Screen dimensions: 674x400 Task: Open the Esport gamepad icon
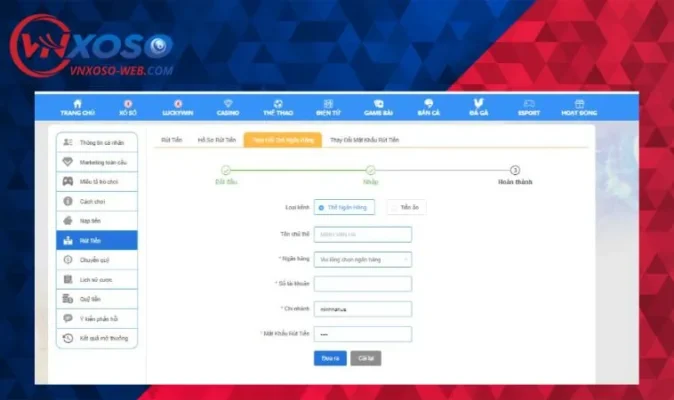pos(529,104)
